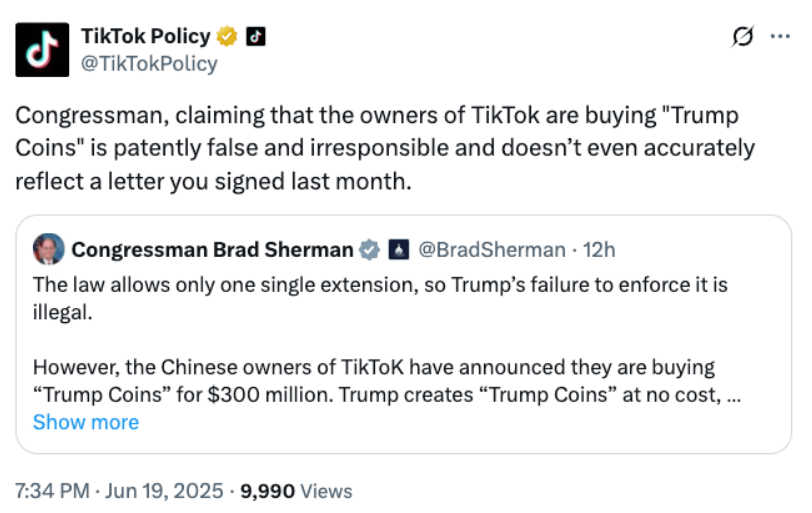
Task: Click the Capitol affiliate badge beside Brad Sherman
Action: (399, 250)
